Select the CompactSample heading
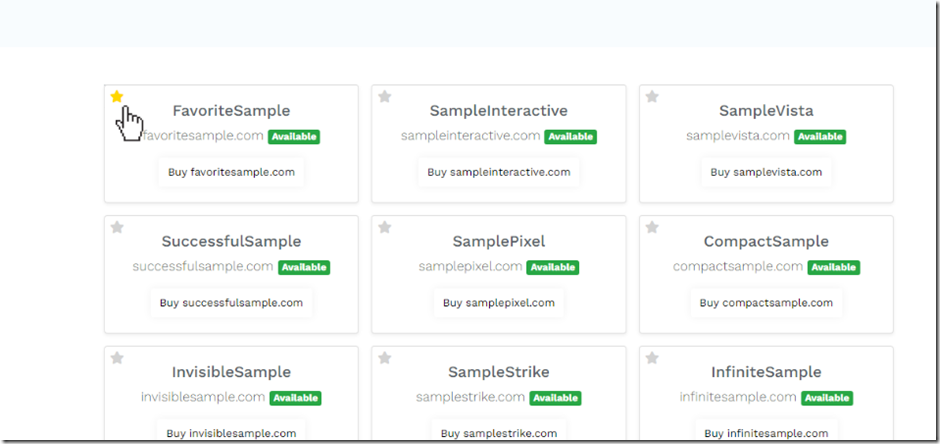Viewport: 940px width, 444px height. point(766,241)
